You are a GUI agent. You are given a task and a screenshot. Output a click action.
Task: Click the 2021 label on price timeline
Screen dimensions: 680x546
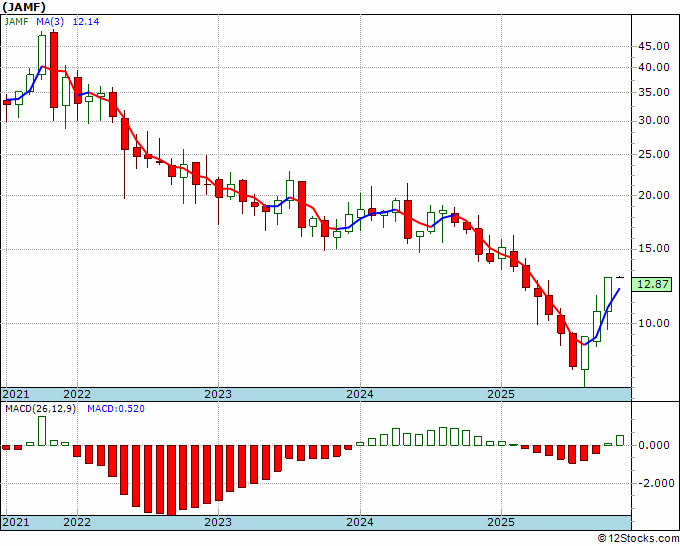pyautogui.click(x=16, y=394)
